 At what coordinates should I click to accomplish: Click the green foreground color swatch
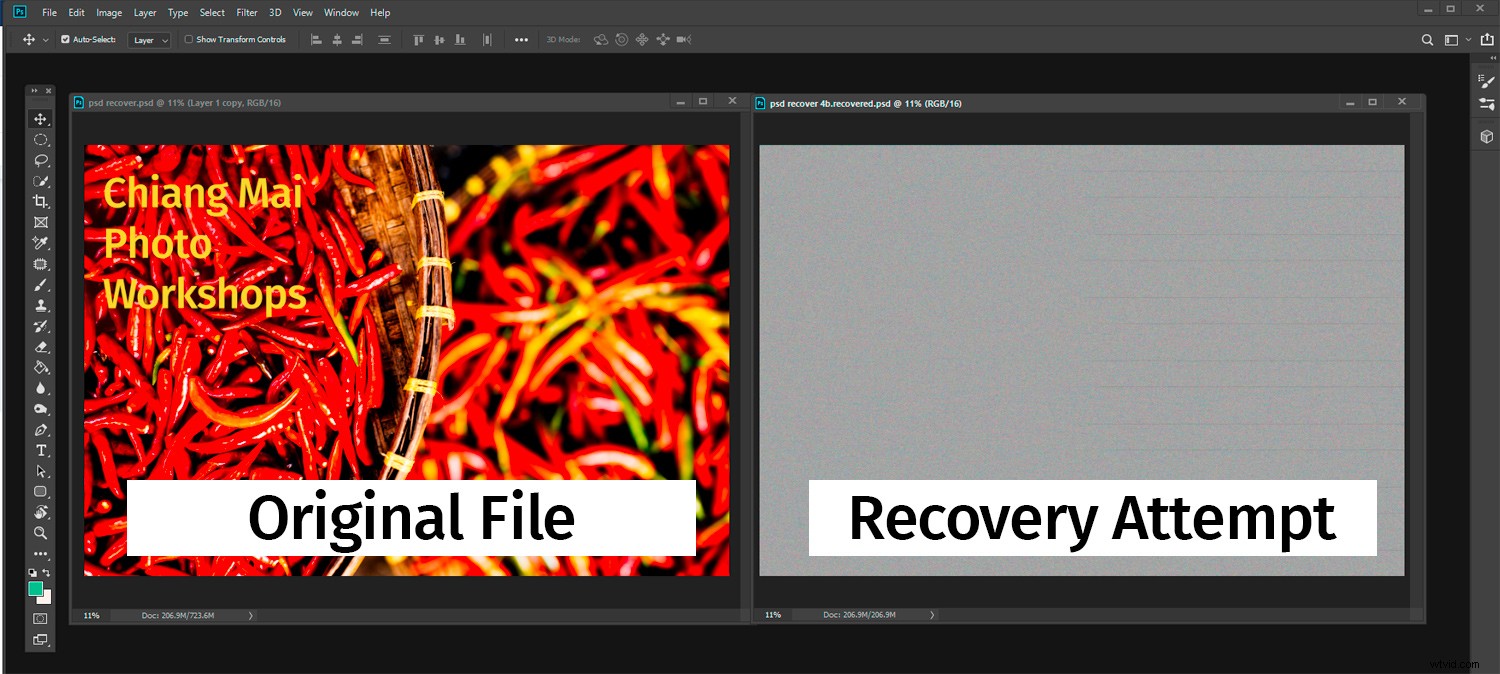38,589
